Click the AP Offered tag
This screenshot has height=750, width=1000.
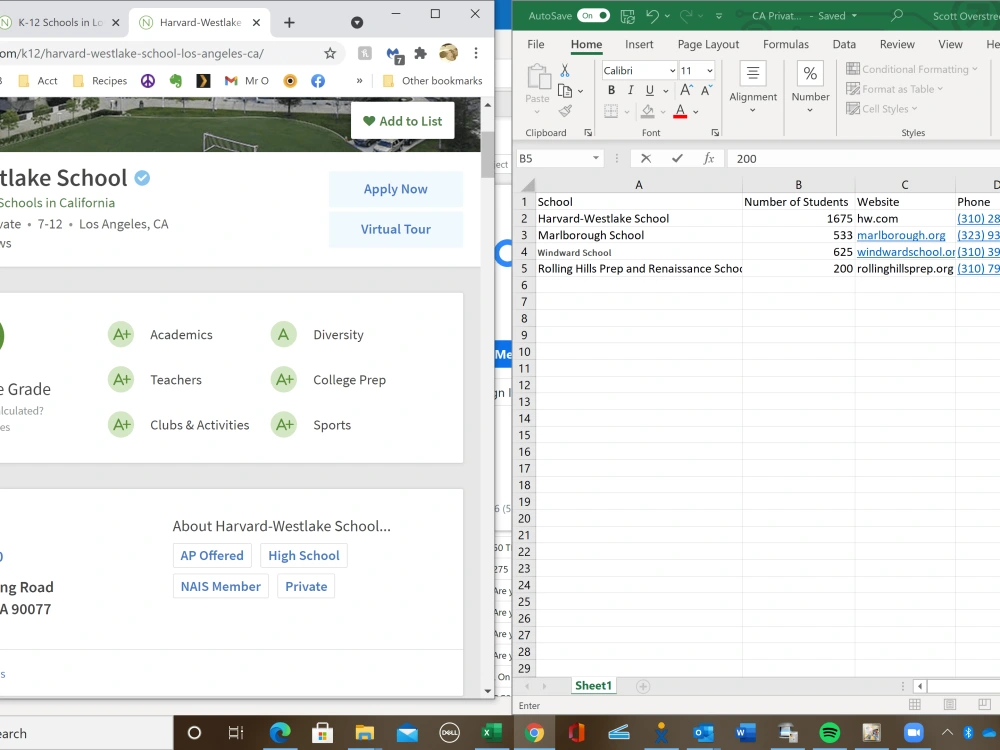point(212,555)
